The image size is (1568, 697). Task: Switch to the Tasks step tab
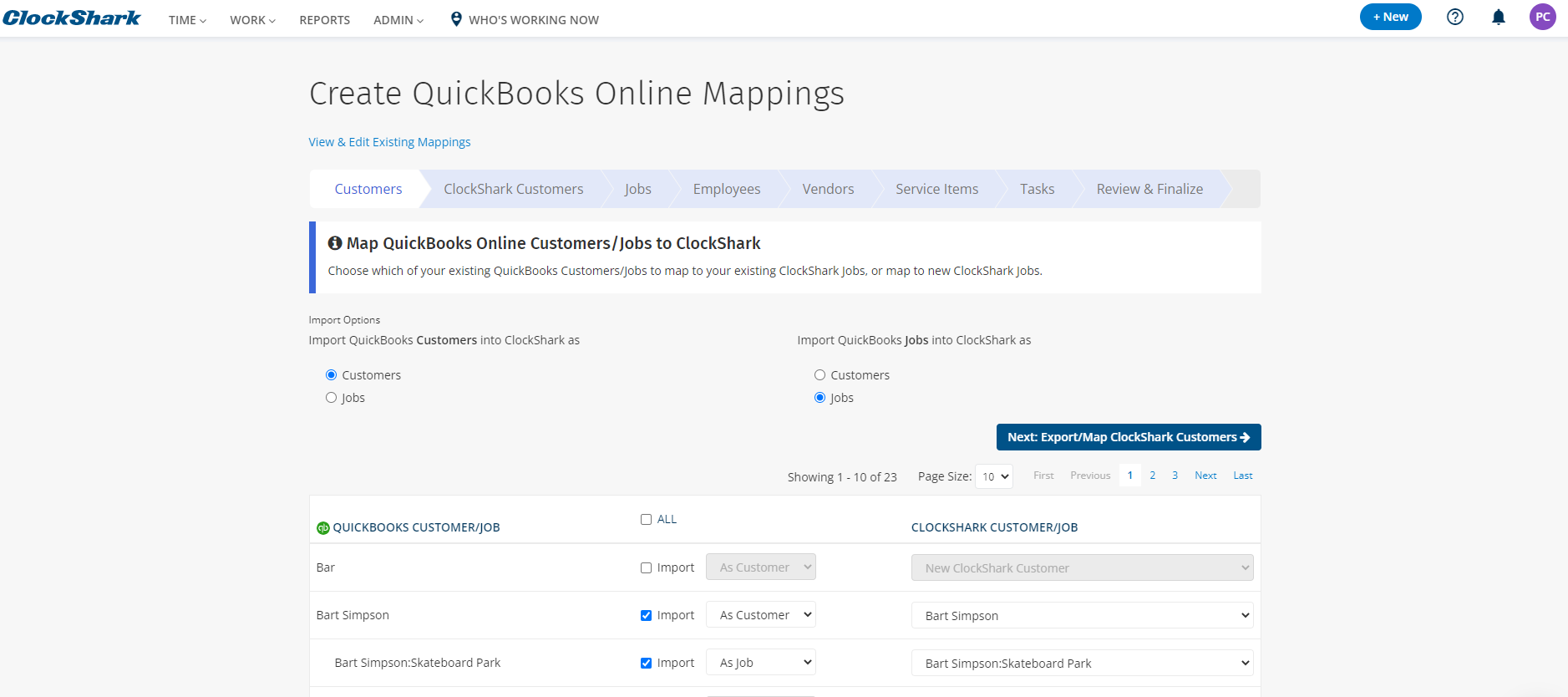[x=1038, y=189]
